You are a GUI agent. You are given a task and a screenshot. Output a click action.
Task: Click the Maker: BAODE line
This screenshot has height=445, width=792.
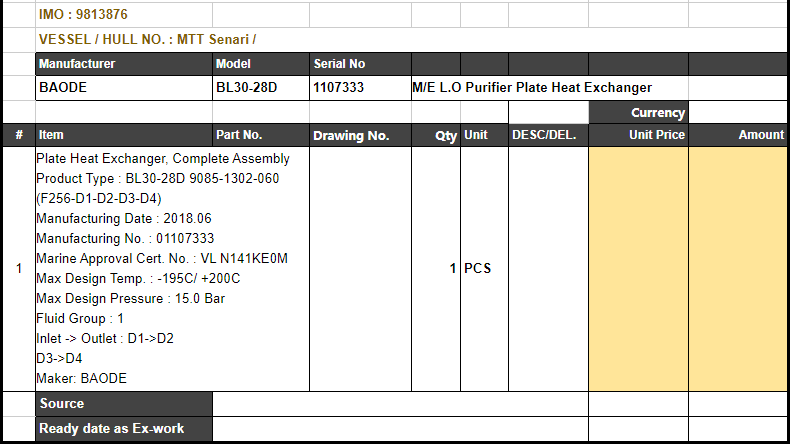tap(81, 378)
